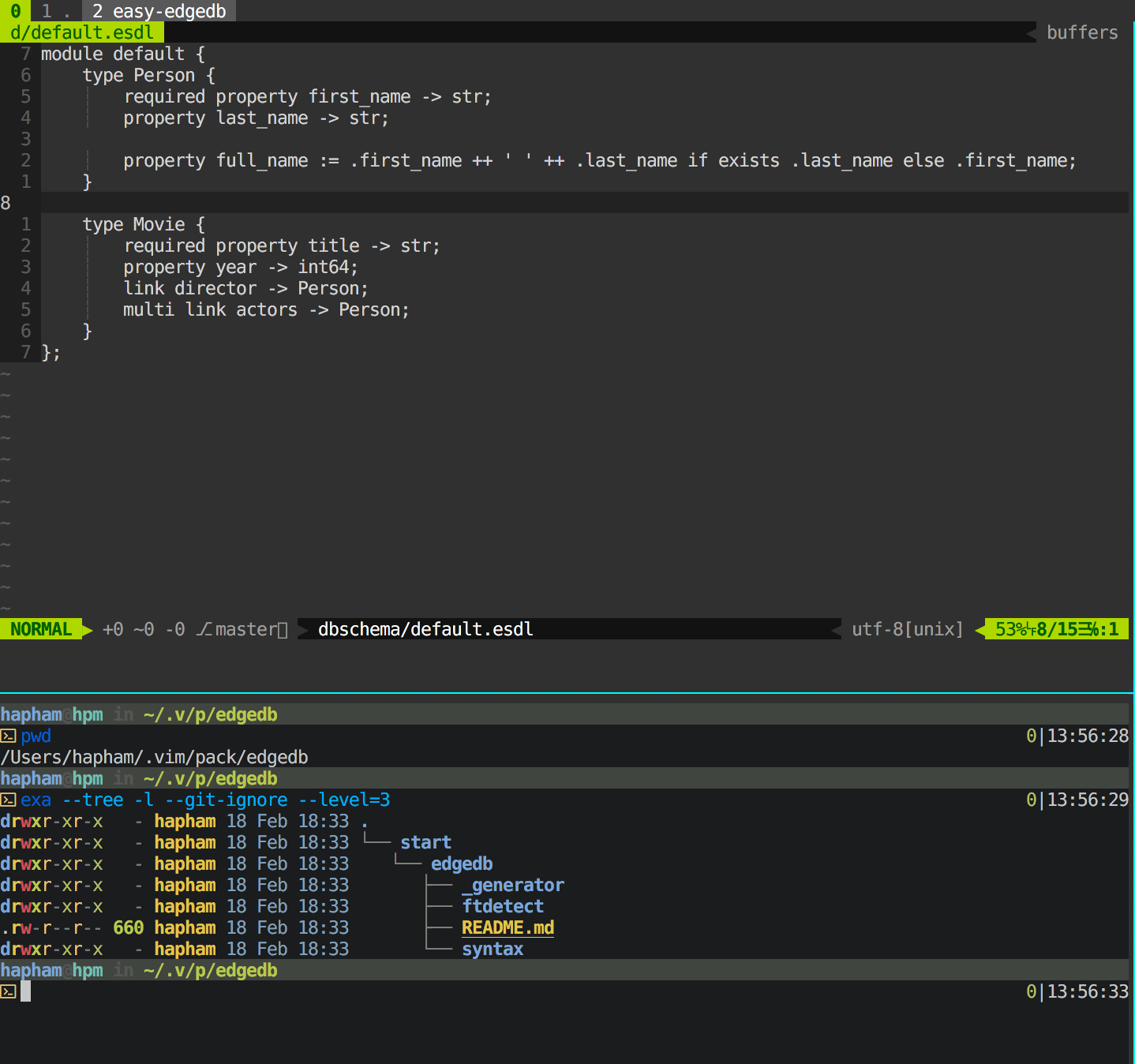Click the prompt icon before exa command

click(9, 800)
